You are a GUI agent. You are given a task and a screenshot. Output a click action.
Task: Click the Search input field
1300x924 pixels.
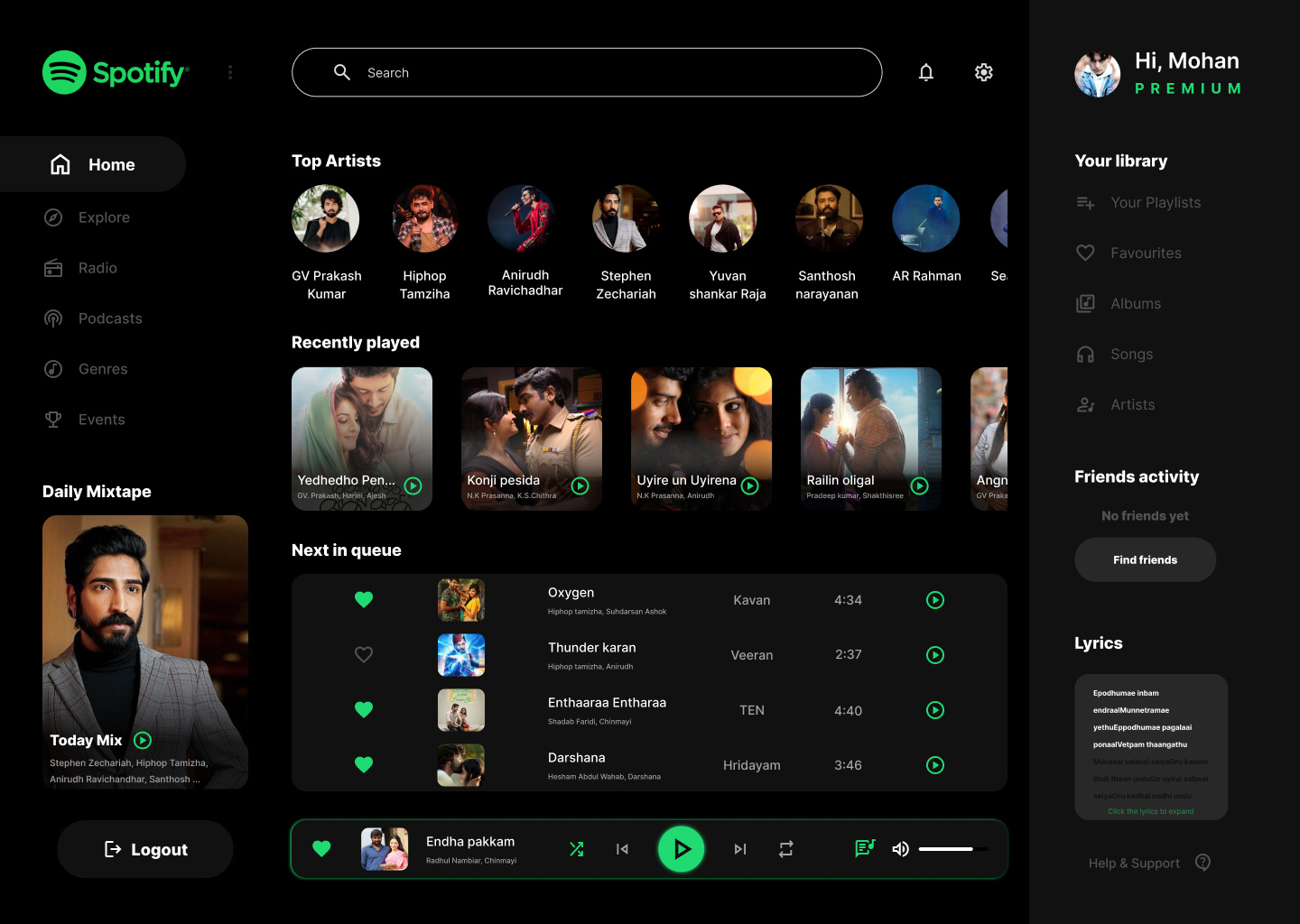pyautogui.click(x=587, y=72)
